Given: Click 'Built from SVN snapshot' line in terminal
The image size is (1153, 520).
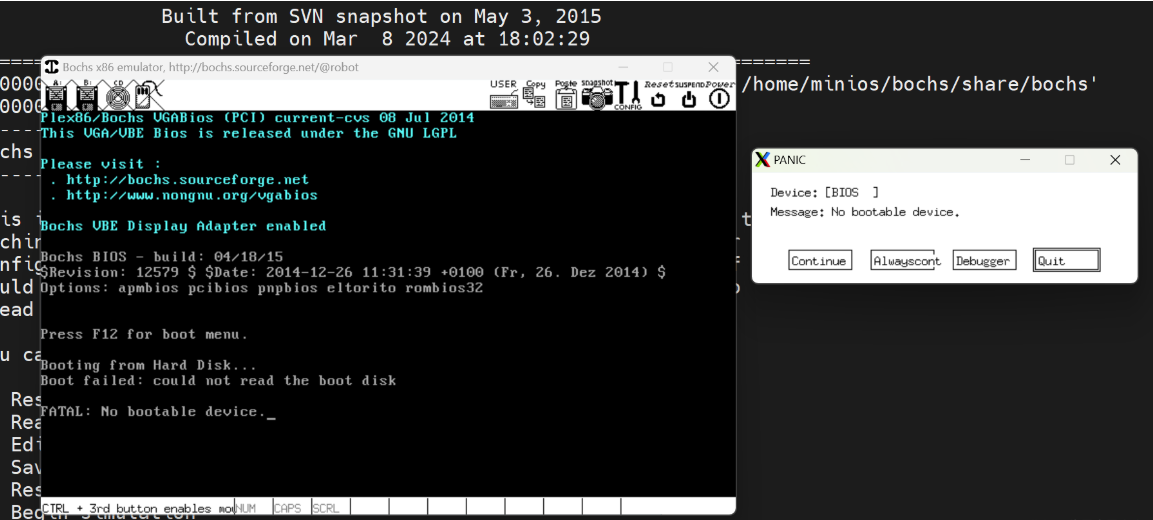Looking at the screenshot, I should pyautogui.click(x=381, y=15).
